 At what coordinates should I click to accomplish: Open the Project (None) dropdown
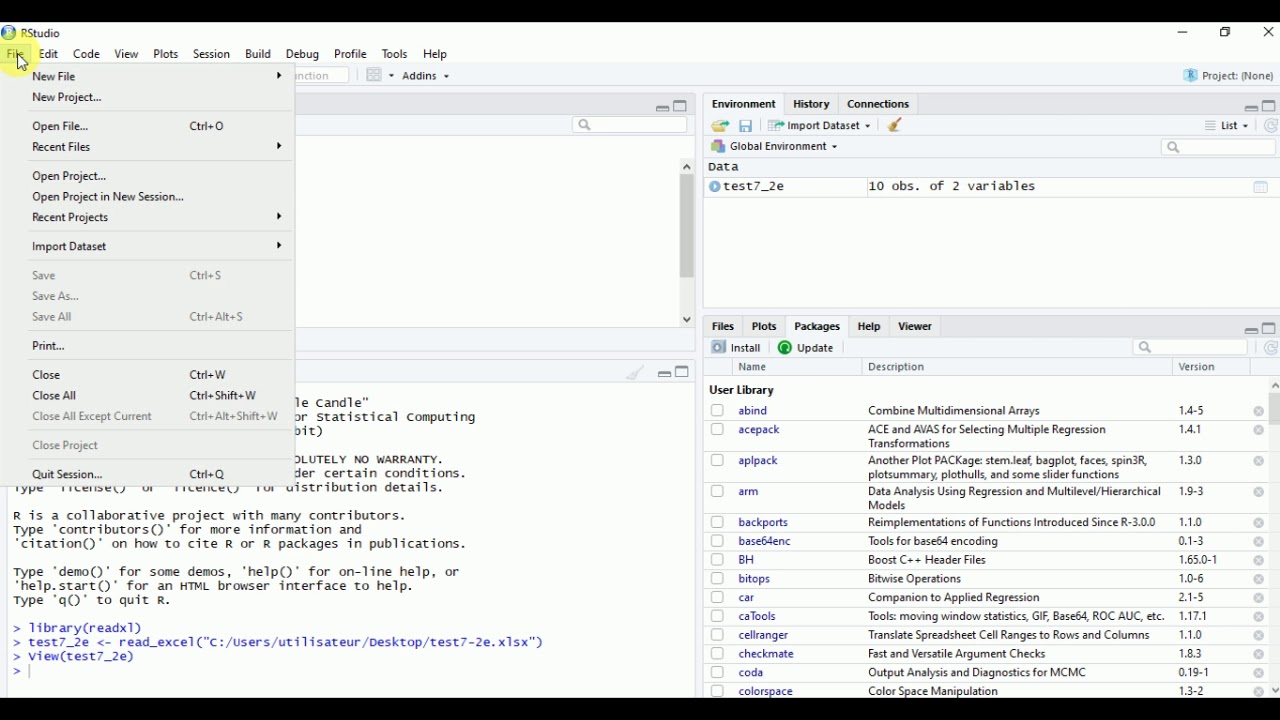[x=1230, y=77]
